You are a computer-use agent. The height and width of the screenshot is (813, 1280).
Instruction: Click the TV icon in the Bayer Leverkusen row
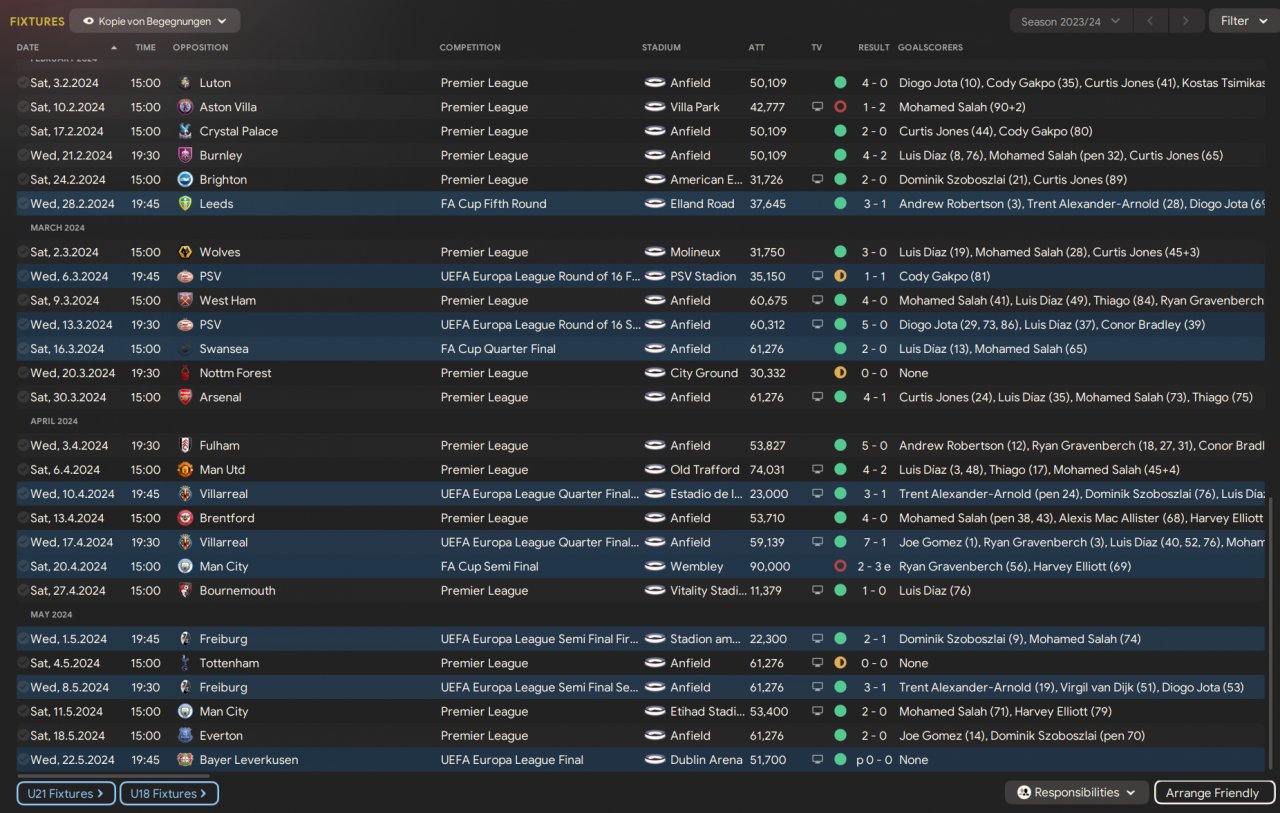click(x=817, y=760)
